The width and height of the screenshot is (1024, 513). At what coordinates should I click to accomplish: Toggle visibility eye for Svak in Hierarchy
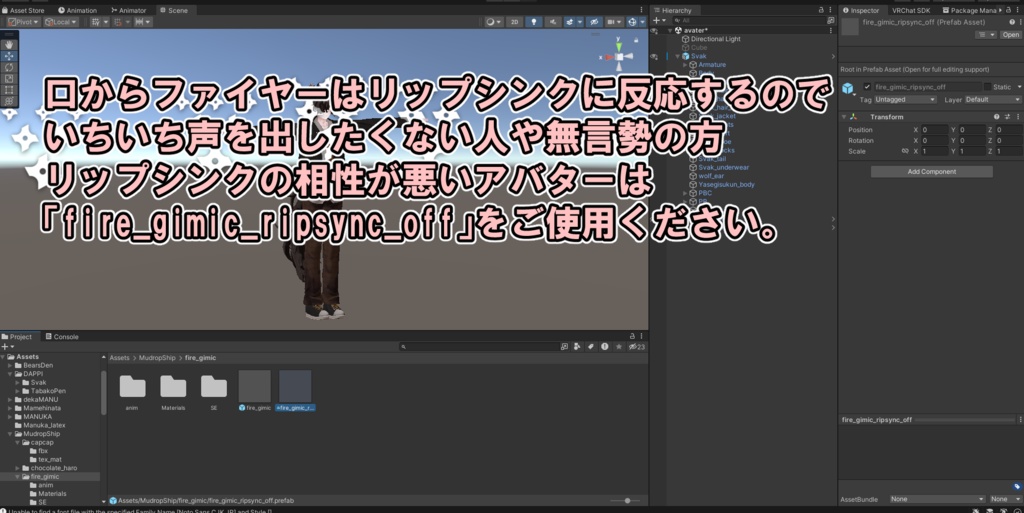(x=654, y=56)
